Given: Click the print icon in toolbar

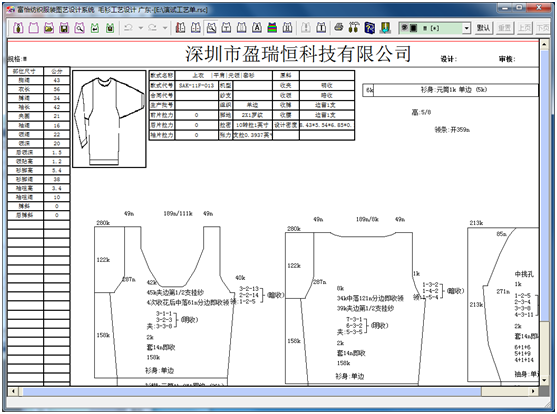Looking at the screenshot, I should pyautogui.click(x=339, y=27).
